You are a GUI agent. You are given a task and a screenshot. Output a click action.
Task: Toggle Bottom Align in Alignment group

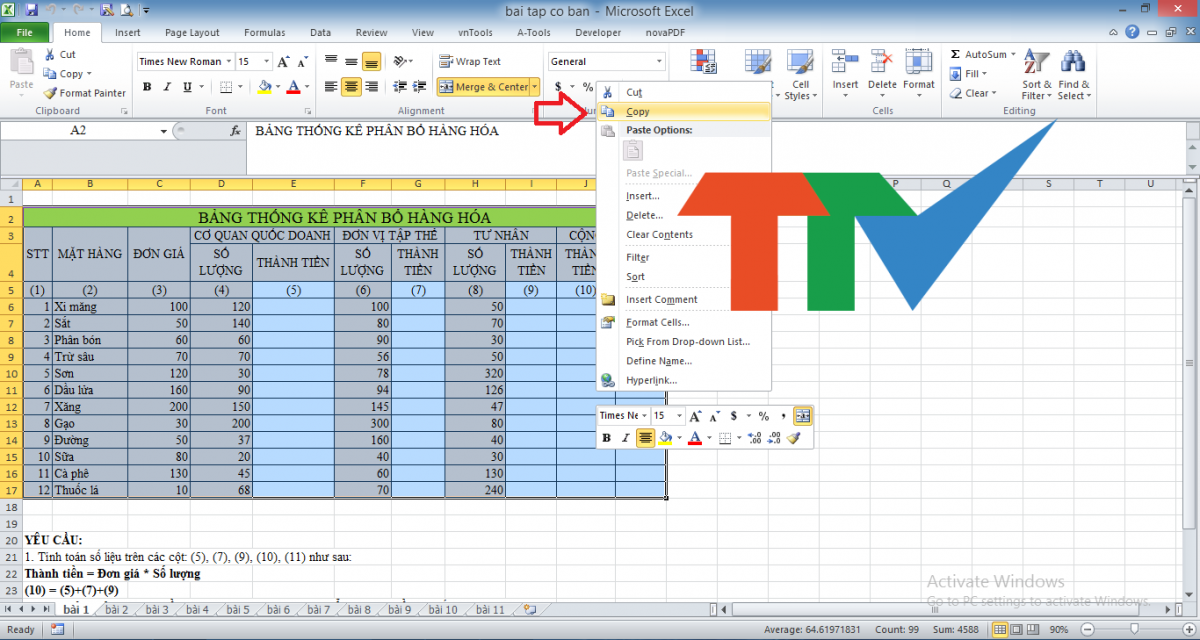tap(371, 61)
